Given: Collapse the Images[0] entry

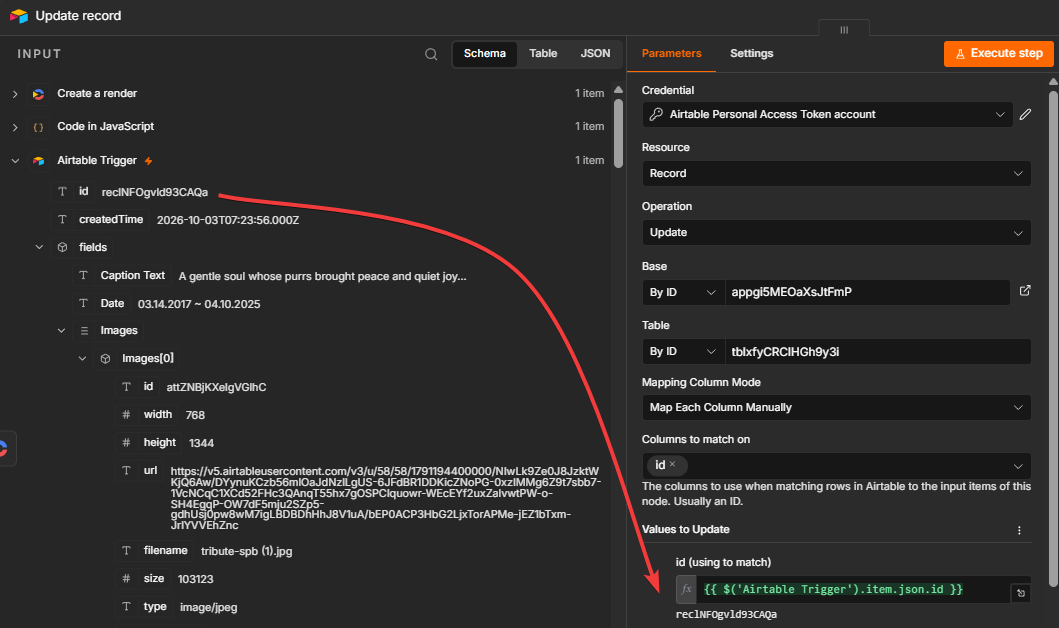Looking at the screenshot, I should 82,359.
